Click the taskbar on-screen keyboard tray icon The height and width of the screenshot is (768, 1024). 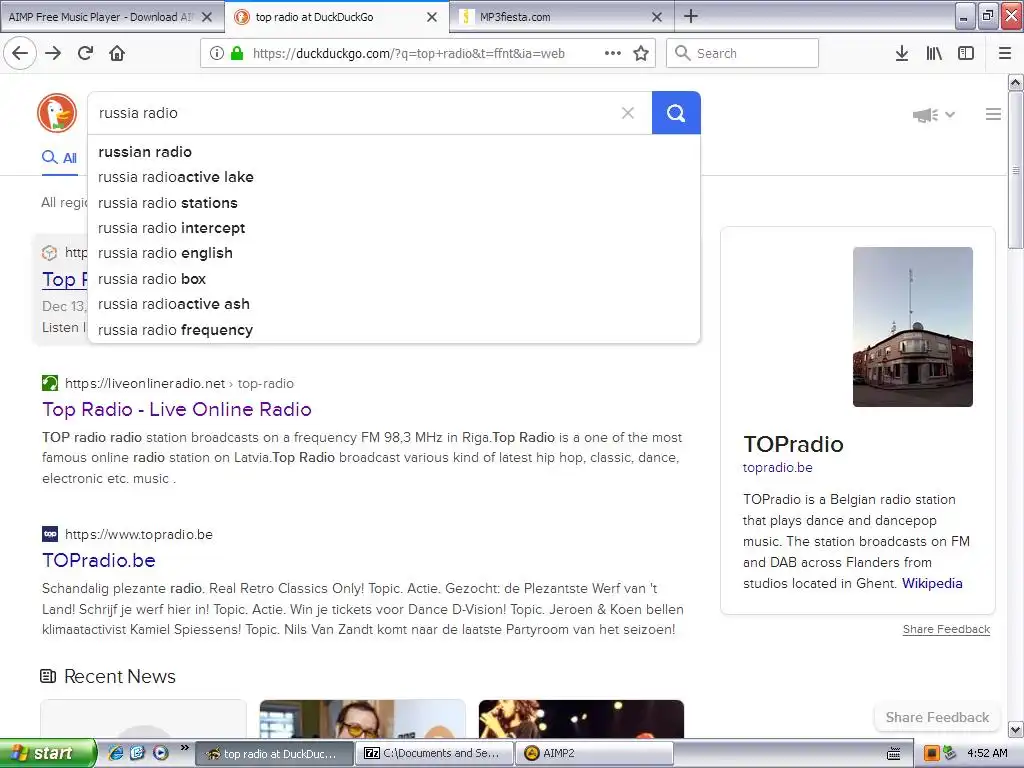894,754
